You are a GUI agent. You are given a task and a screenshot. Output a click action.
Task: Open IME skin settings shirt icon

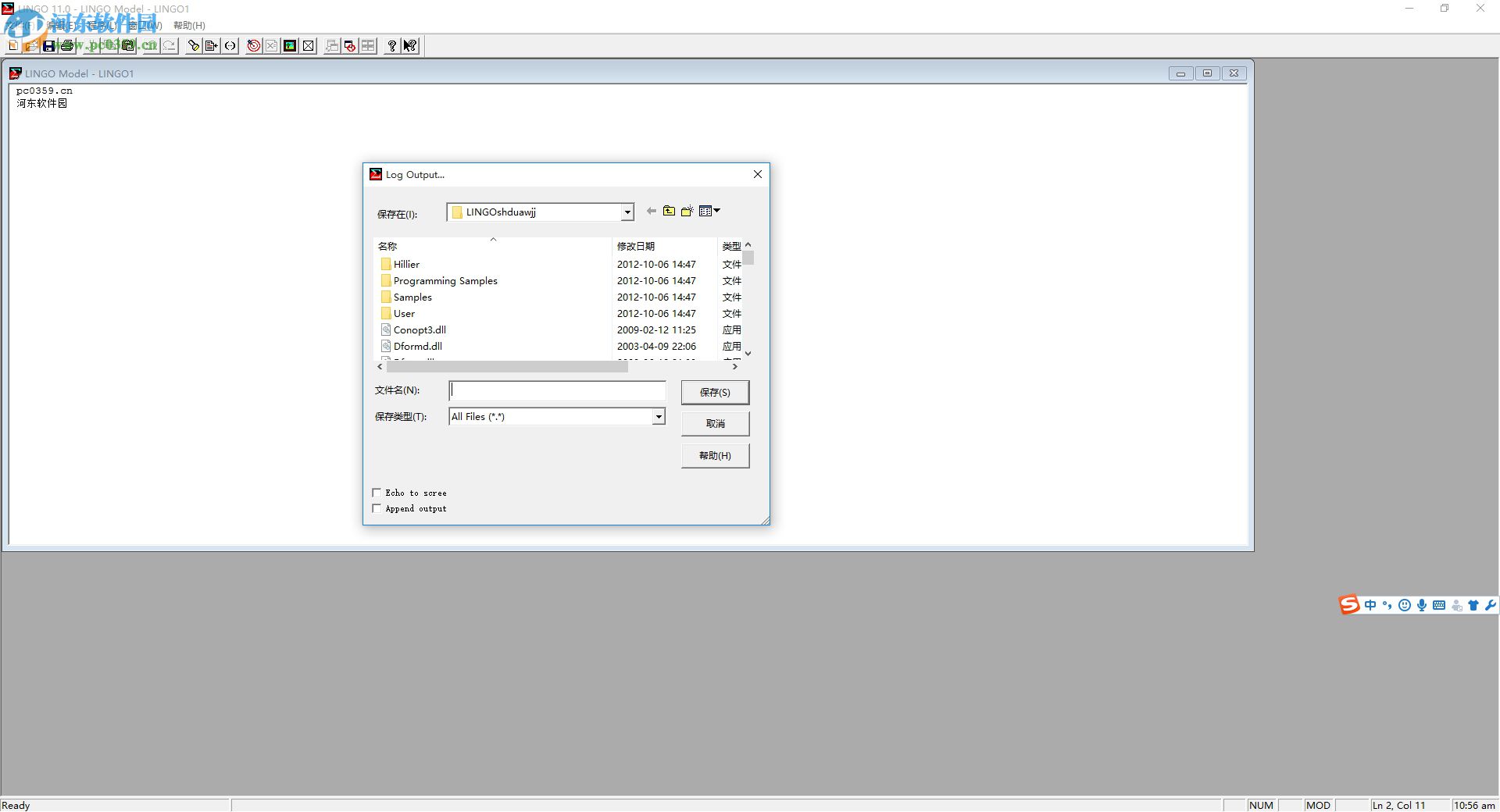coord(1473,605)
